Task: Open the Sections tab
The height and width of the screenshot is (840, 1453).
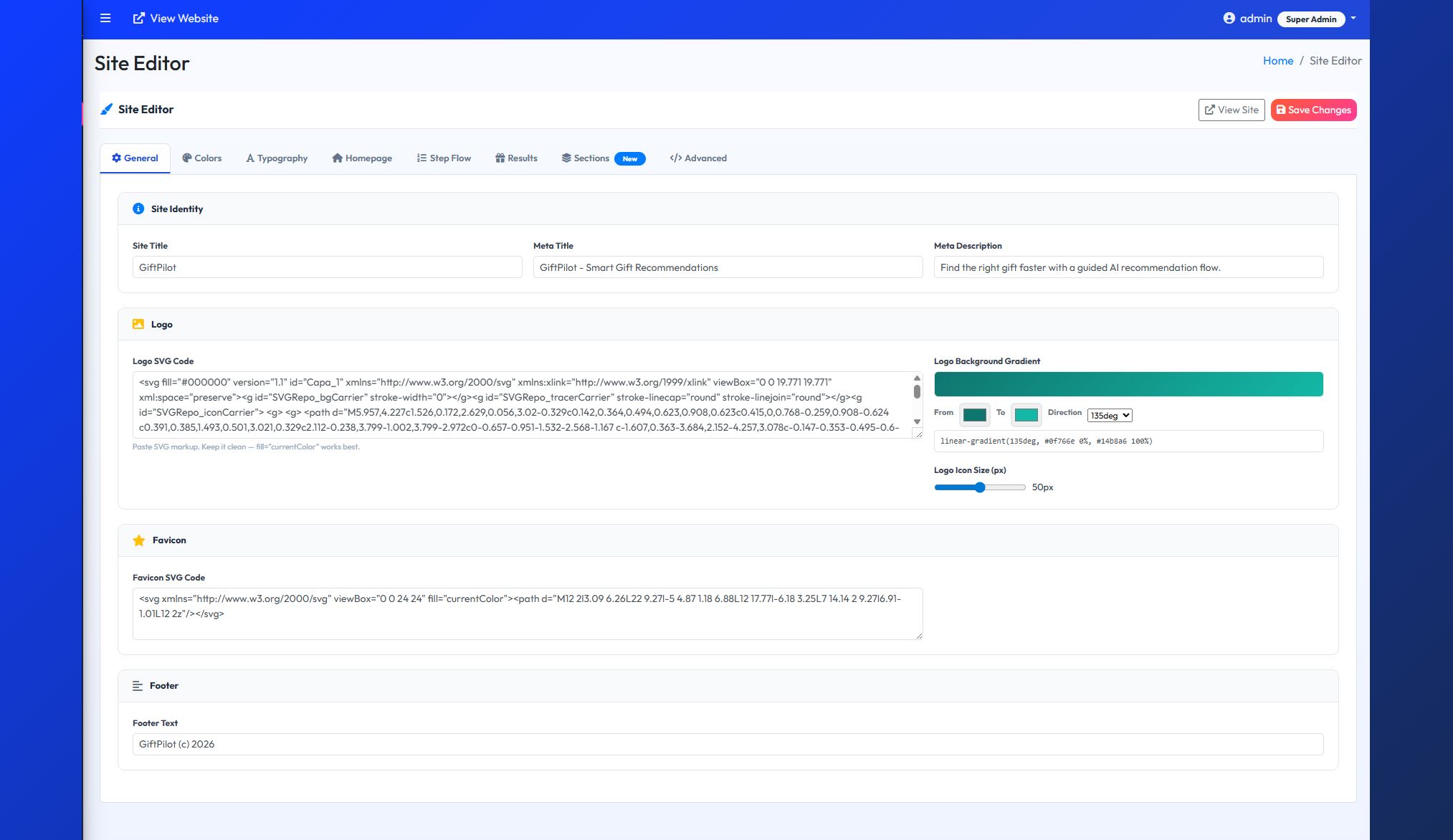Action: click(x=586, y=158)
